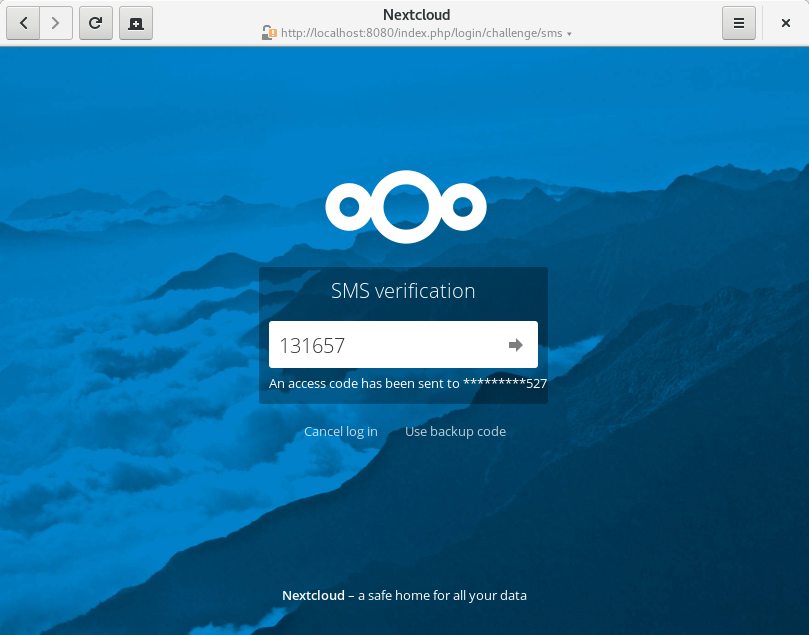Click the safe home slogan text
809x635 pixels.
(442, 595)
